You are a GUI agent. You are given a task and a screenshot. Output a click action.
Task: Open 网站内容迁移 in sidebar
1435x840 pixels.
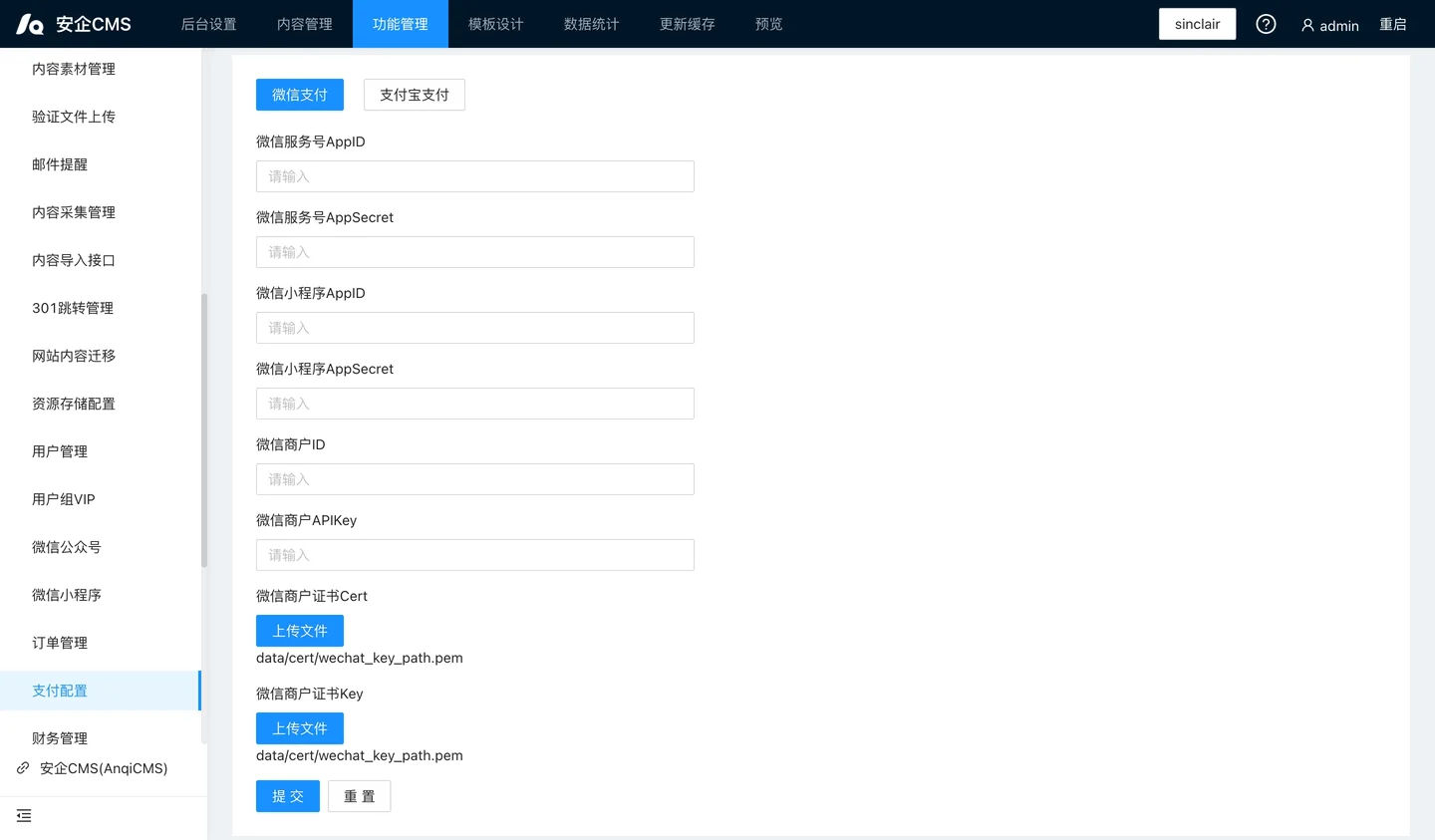tap(100, 356)
